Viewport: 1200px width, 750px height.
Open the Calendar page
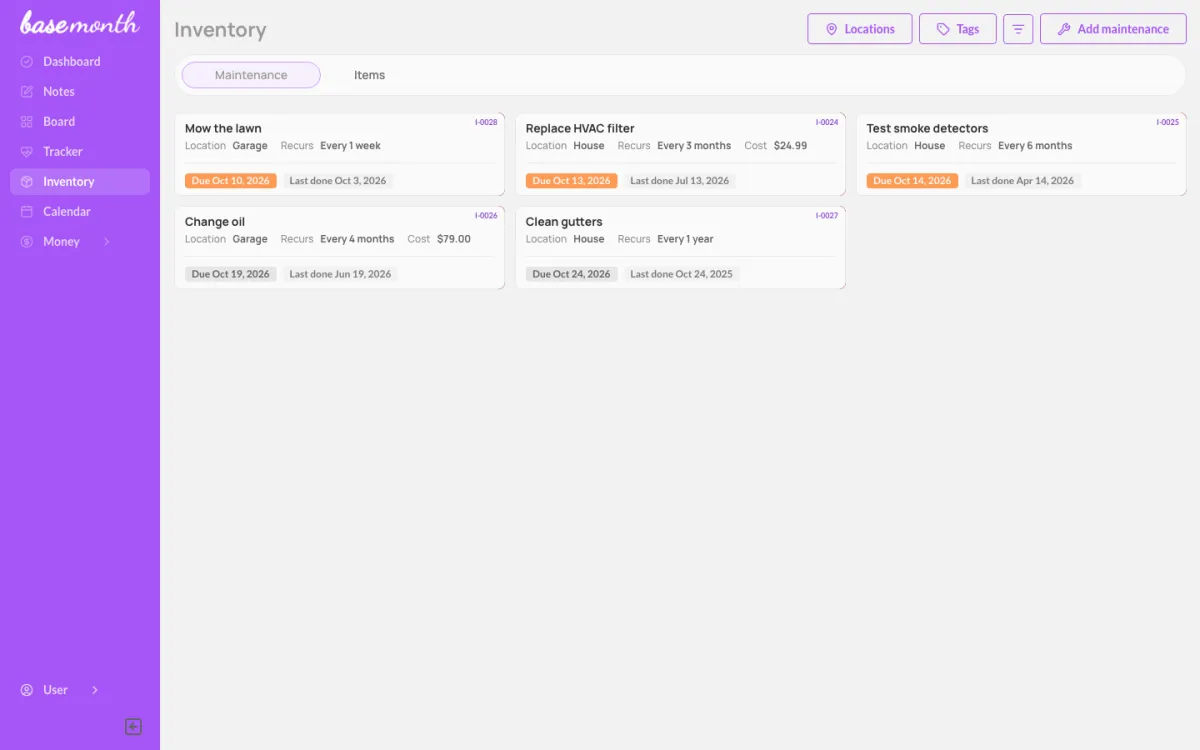pyautogui.click(x=80, y=212)
